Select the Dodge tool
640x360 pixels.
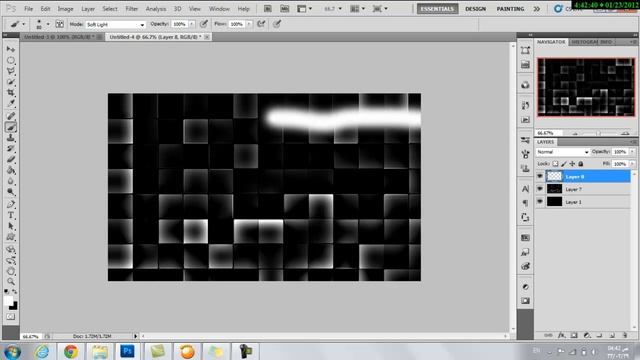tap(11, 192)
